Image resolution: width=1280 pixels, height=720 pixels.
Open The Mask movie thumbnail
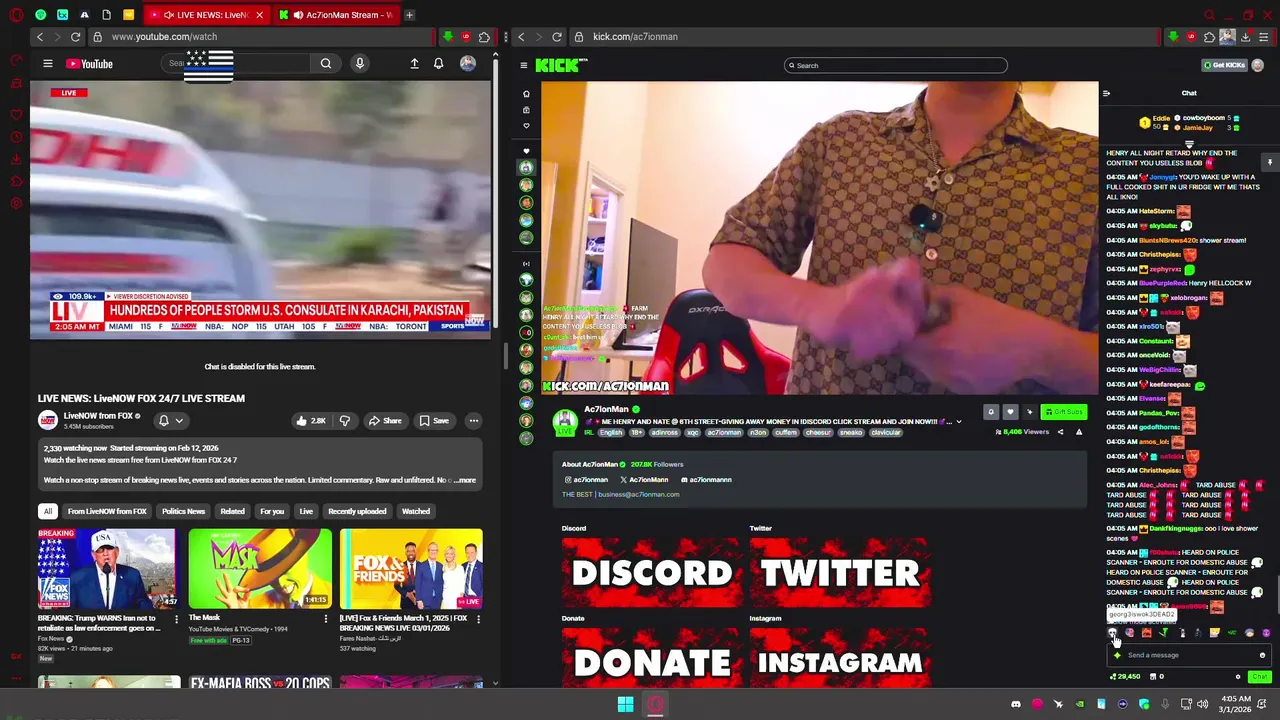click(260, 569)
